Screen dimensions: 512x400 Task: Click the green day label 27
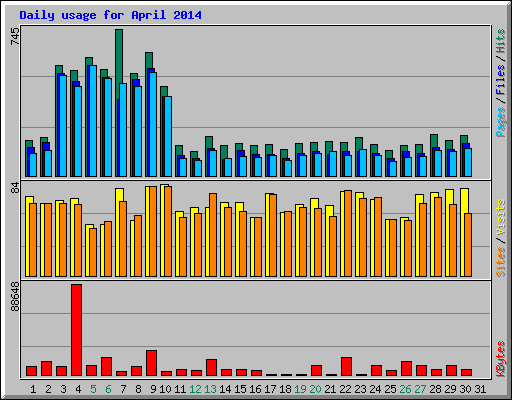point(420,389)
